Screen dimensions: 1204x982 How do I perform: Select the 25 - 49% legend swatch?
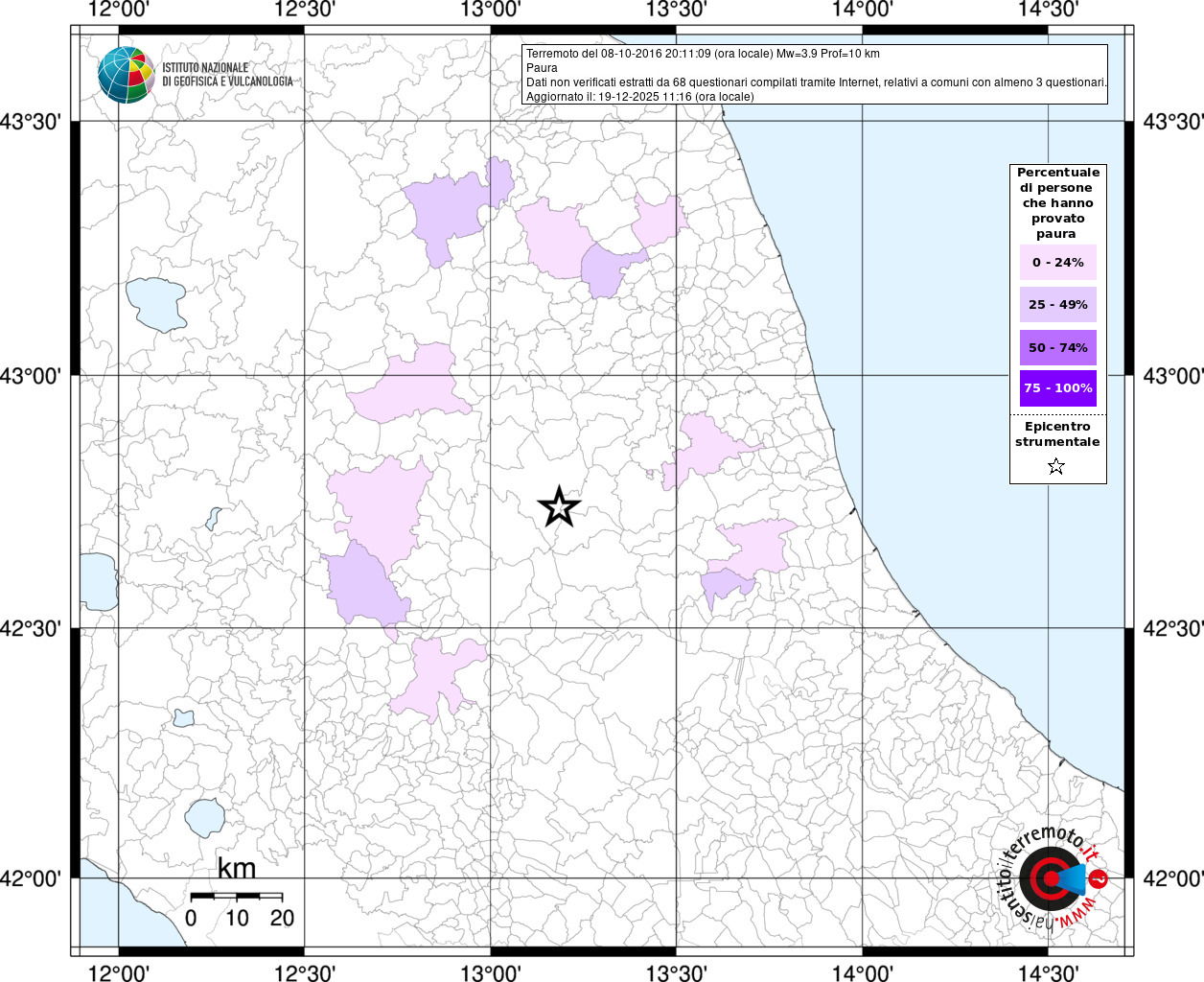[1057, 305]
